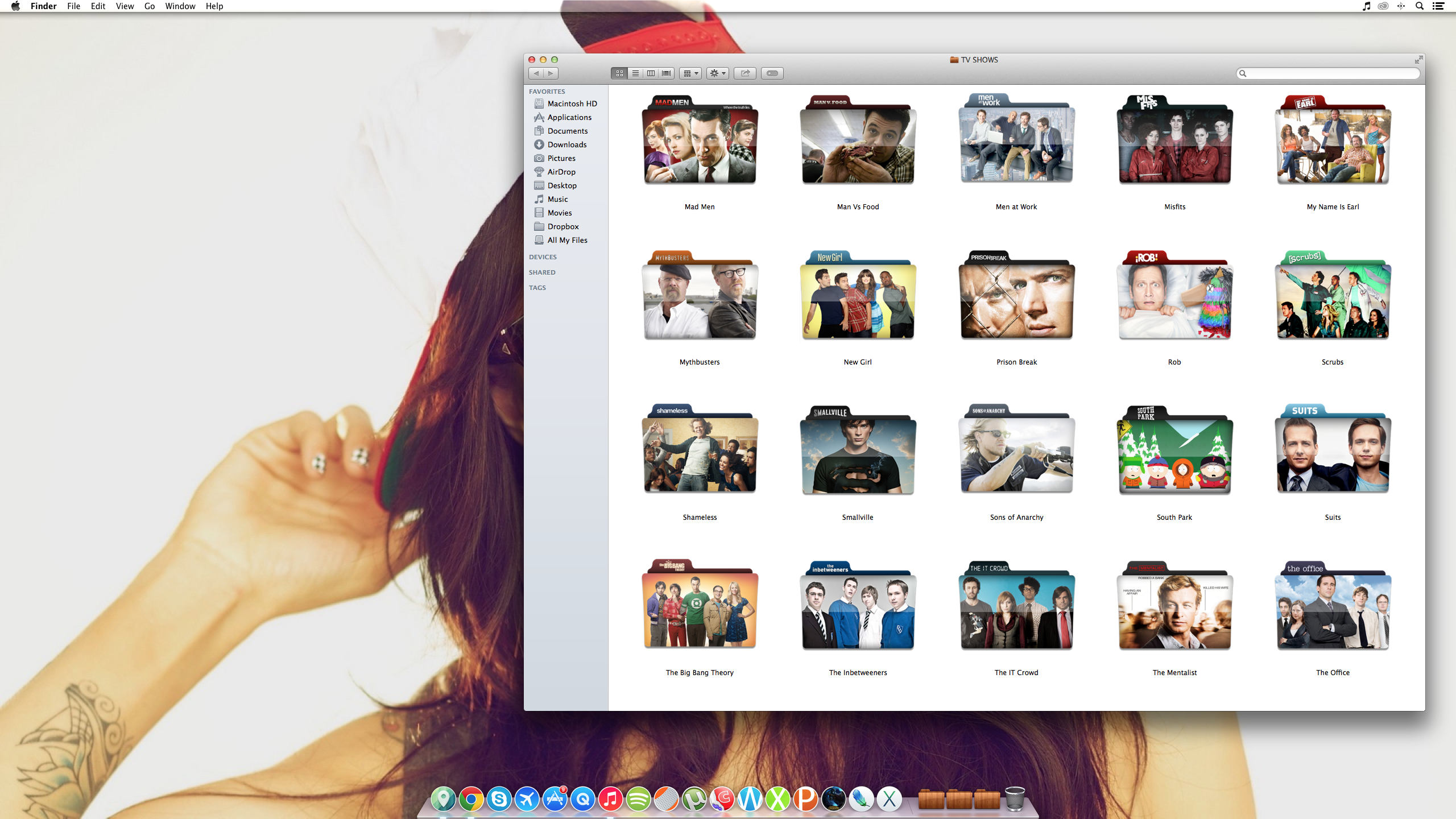
Task: Switch Finder to column view
Action: click(651, 73)
